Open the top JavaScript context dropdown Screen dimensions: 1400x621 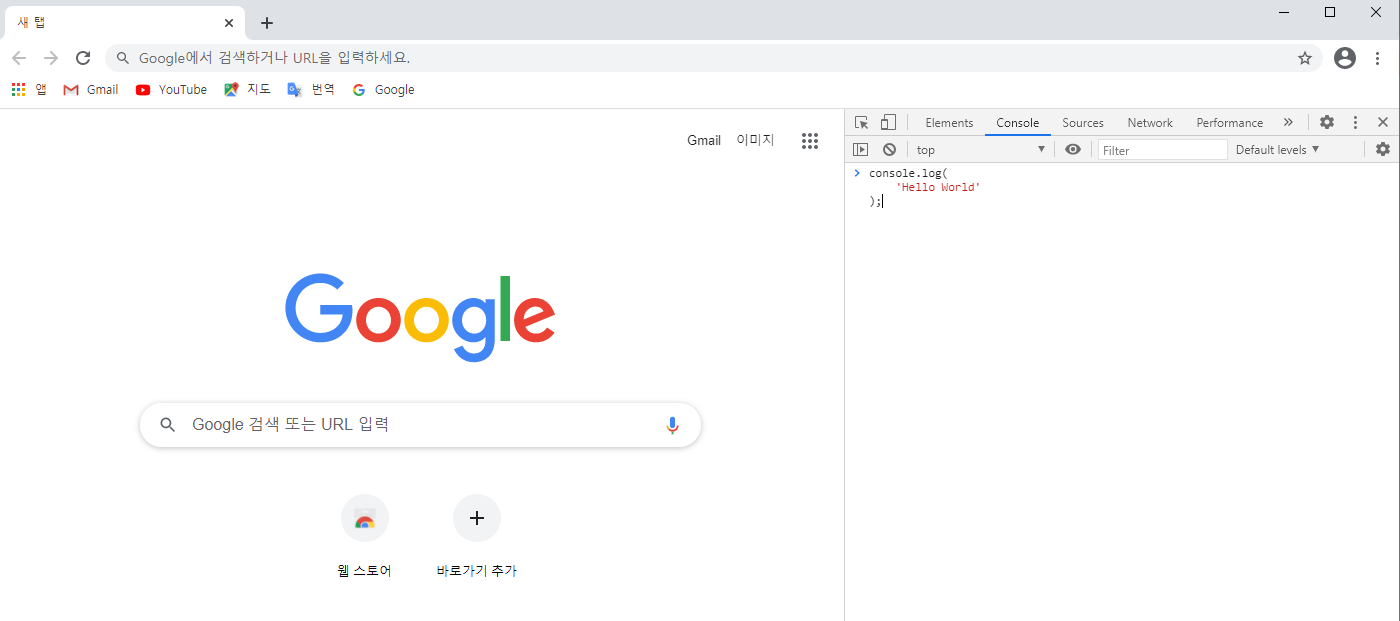coord(980,150)
